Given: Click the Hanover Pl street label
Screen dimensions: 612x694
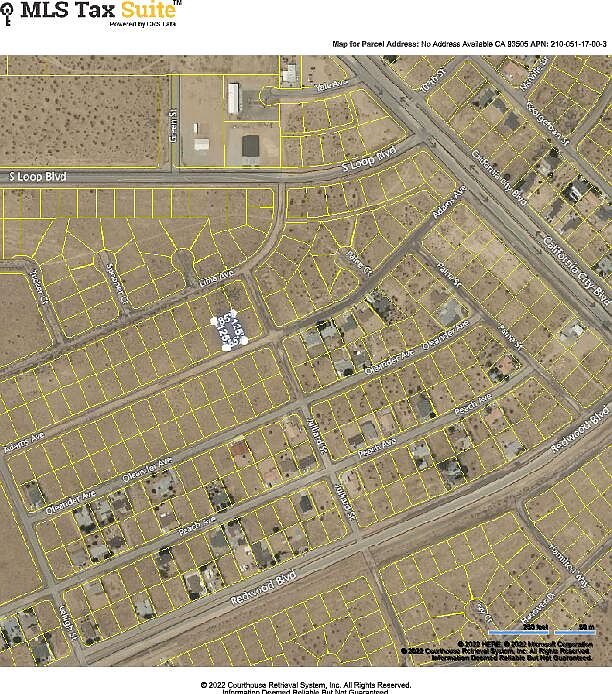Looking at the screenshot, I should coord(538,607).
